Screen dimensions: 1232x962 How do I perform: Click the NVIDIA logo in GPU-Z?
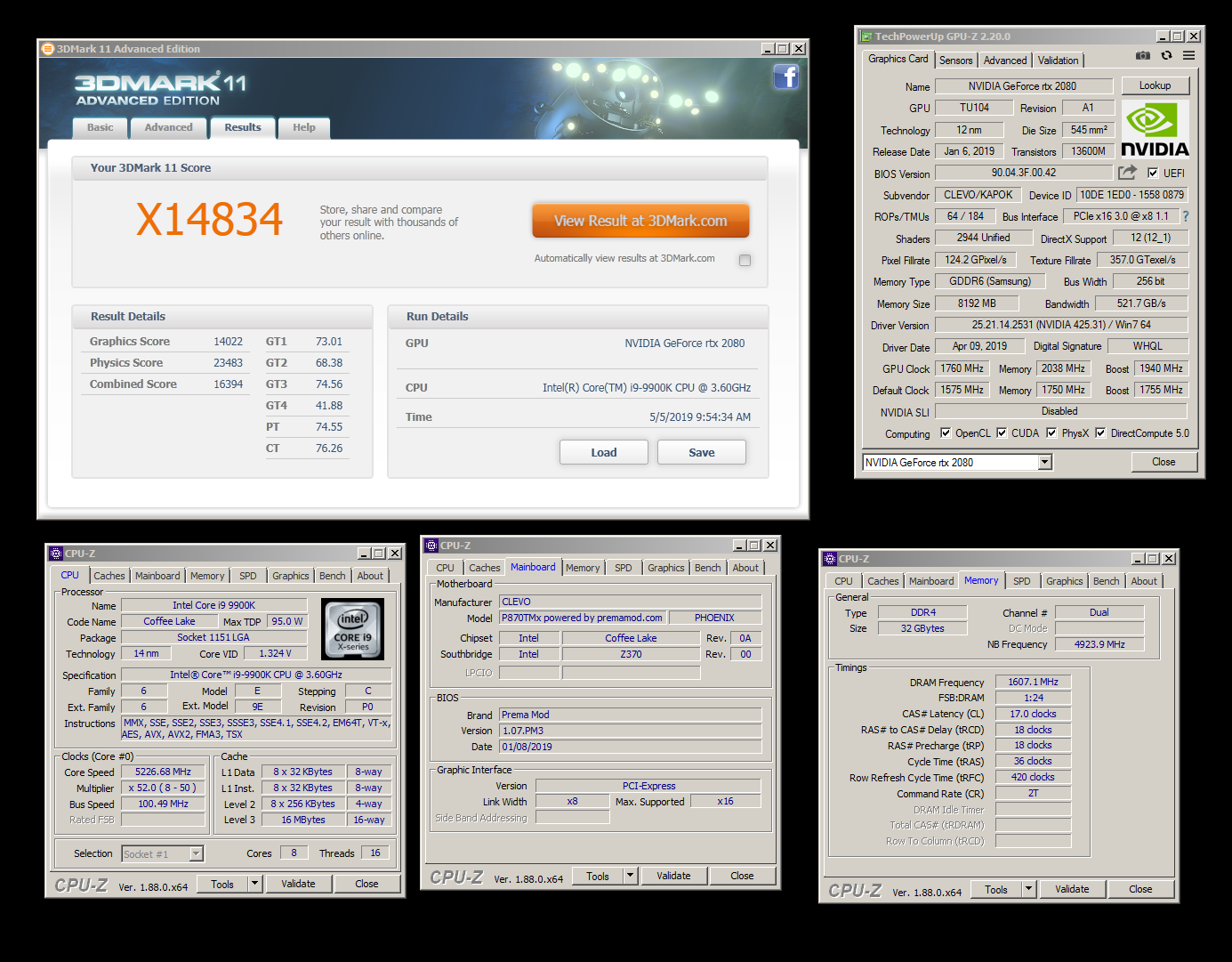1155,130
